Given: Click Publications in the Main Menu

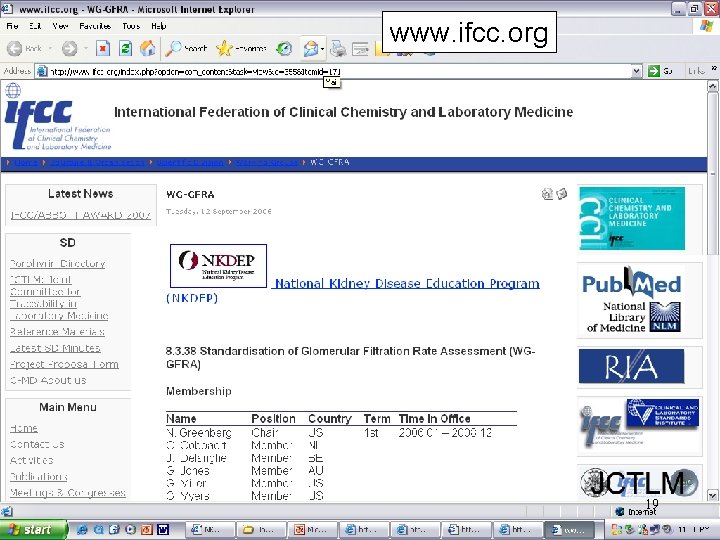Looking at the screenshot, I should [x=39, y=477].
